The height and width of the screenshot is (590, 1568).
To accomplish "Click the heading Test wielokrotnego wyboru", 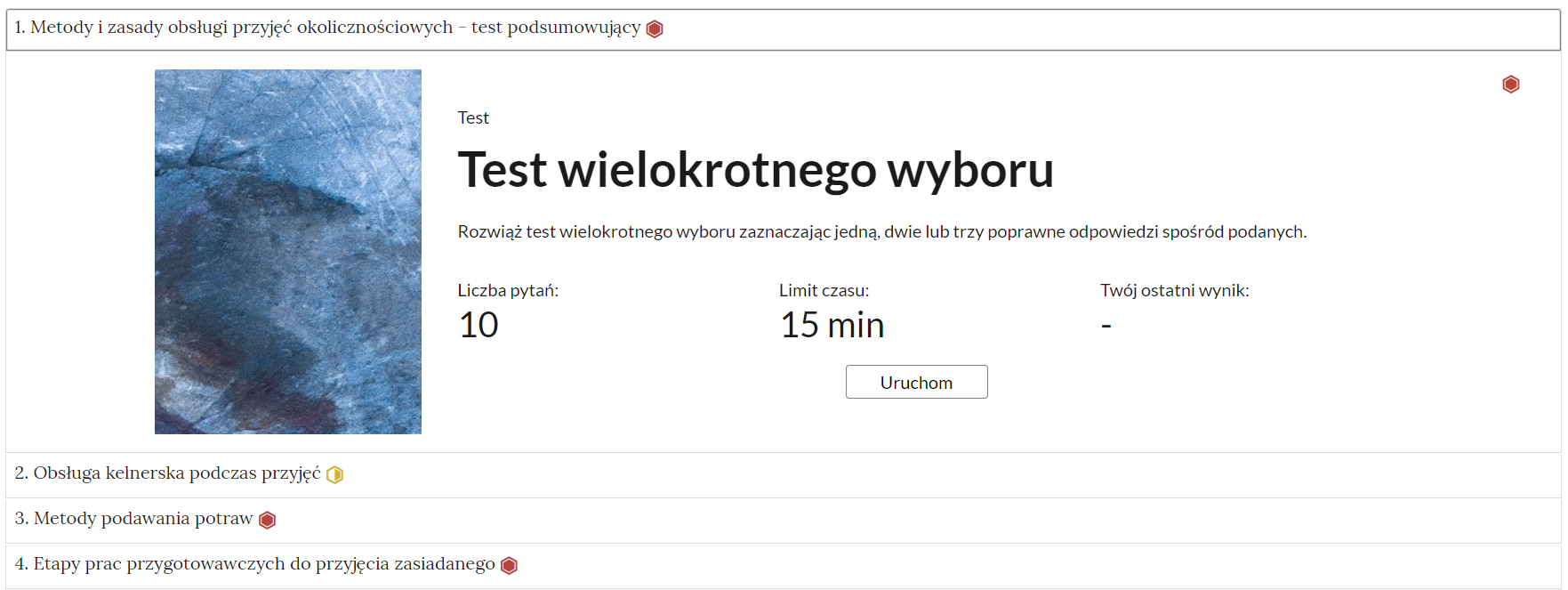I will tap(755, 170).
